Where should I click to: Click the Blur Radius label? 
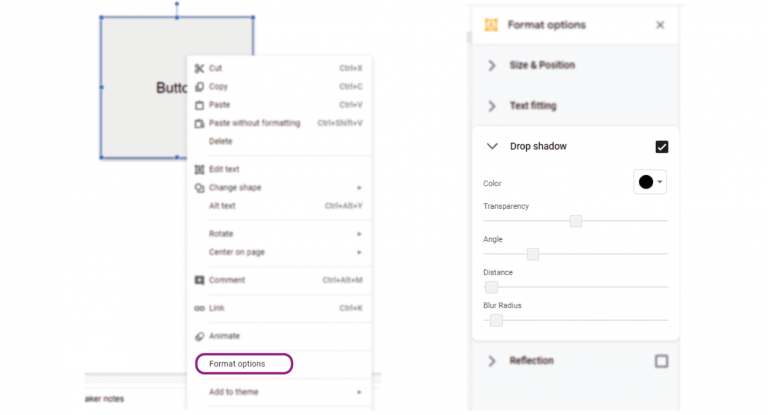click(x=502, y=305)
